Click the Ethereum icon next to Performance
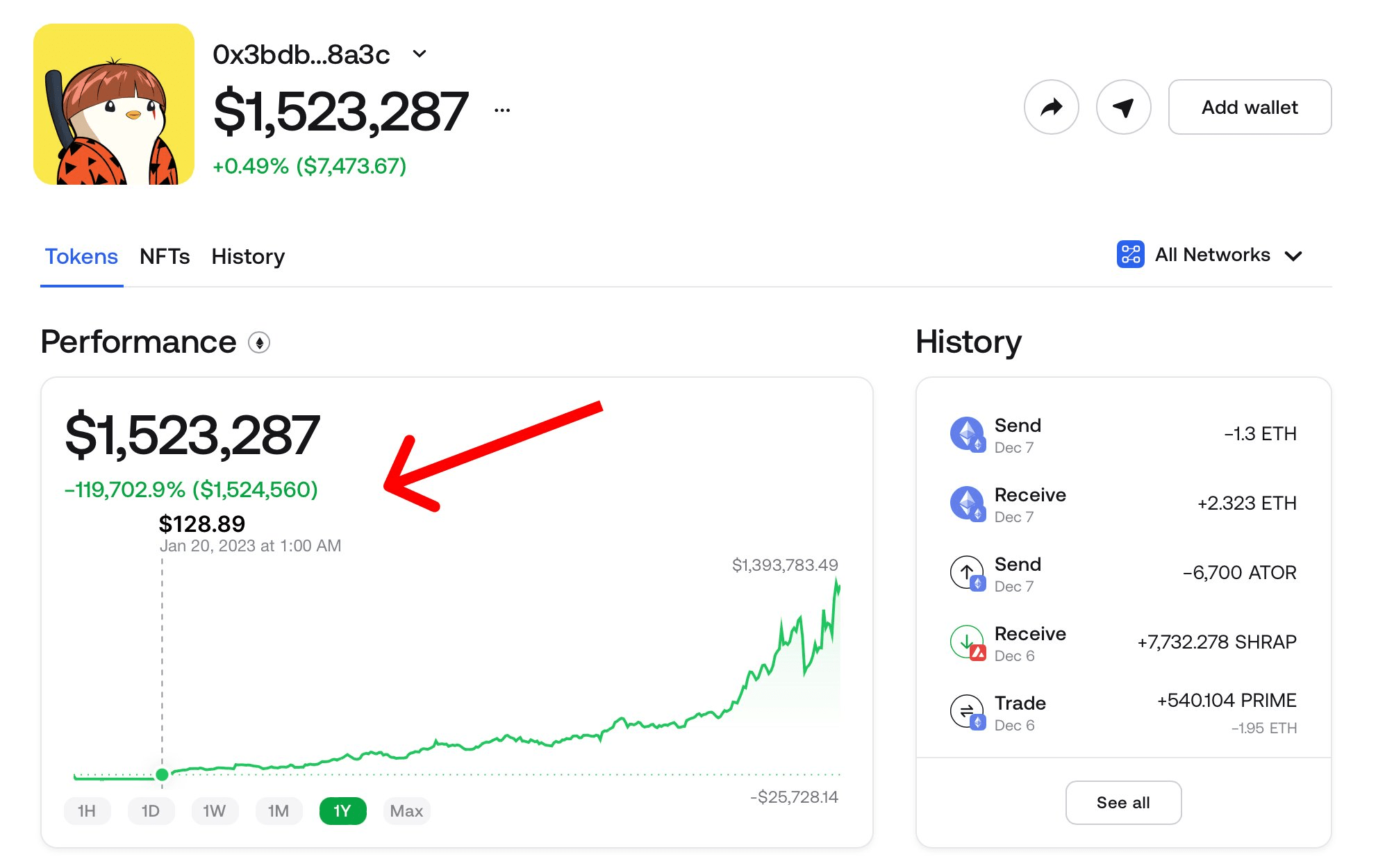 [x=259, y=342]
